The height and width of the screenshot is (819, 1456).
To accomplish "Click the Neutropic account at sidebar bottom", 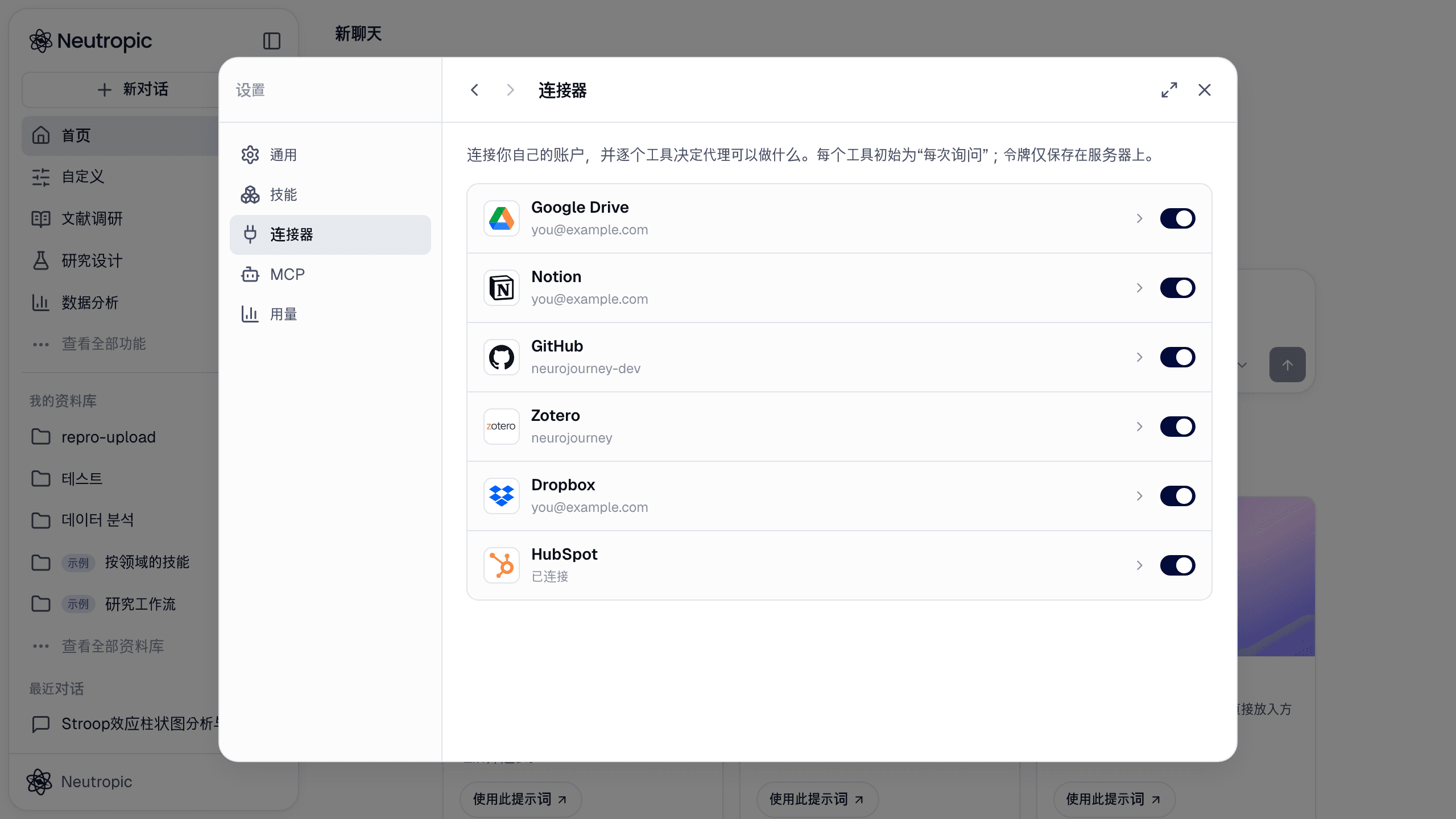I will click(x=80, y=781).
